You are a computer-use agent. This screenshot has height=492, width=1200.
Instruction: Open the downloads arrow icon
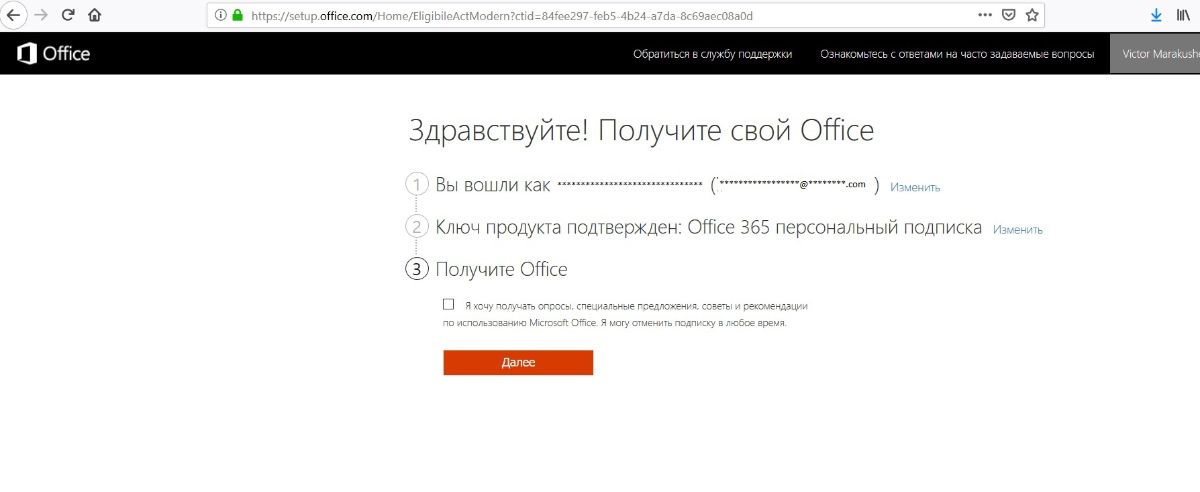1156,15
